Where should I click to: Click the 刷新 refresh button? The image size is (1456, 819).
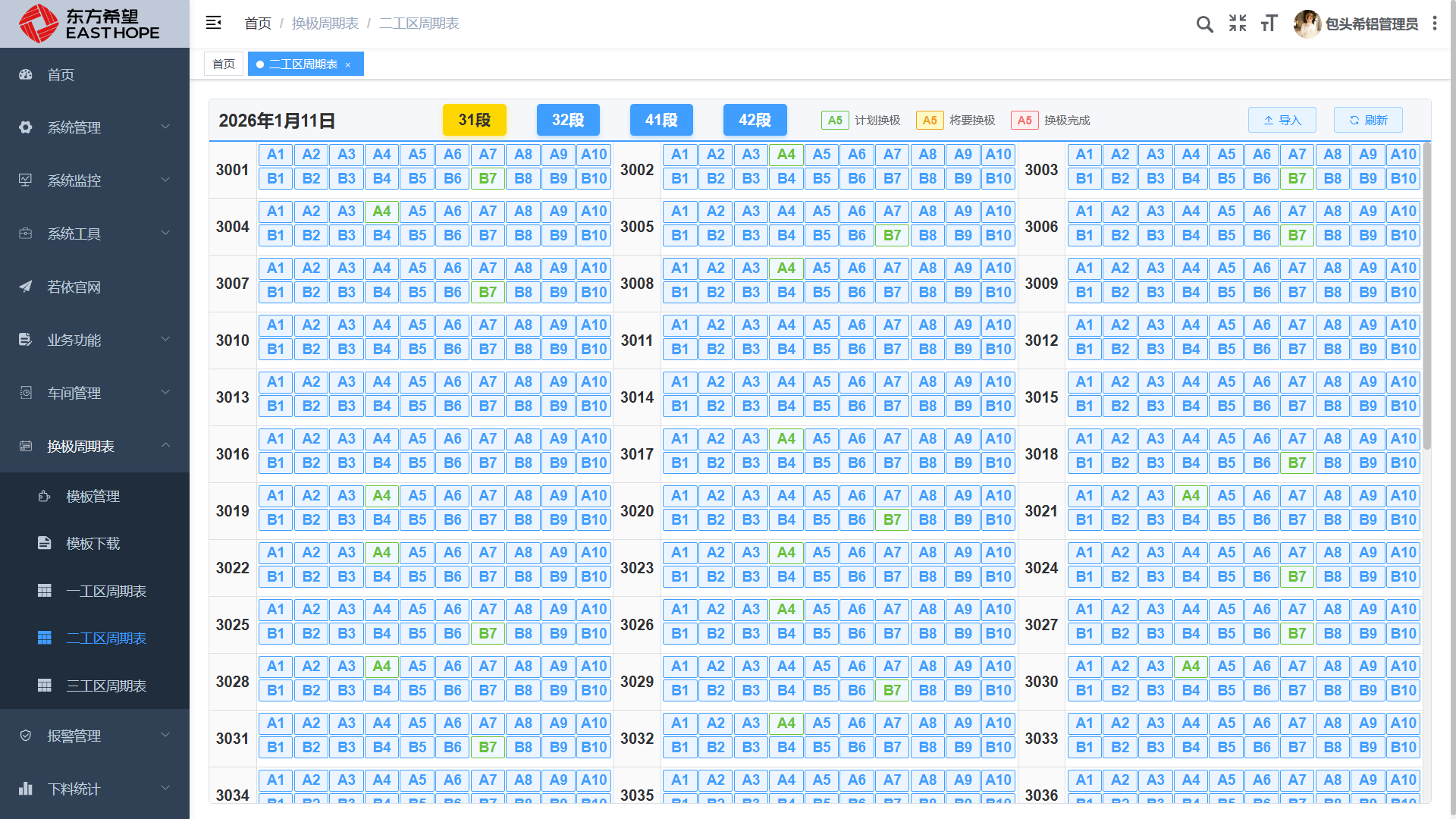tap(1368, 120)
